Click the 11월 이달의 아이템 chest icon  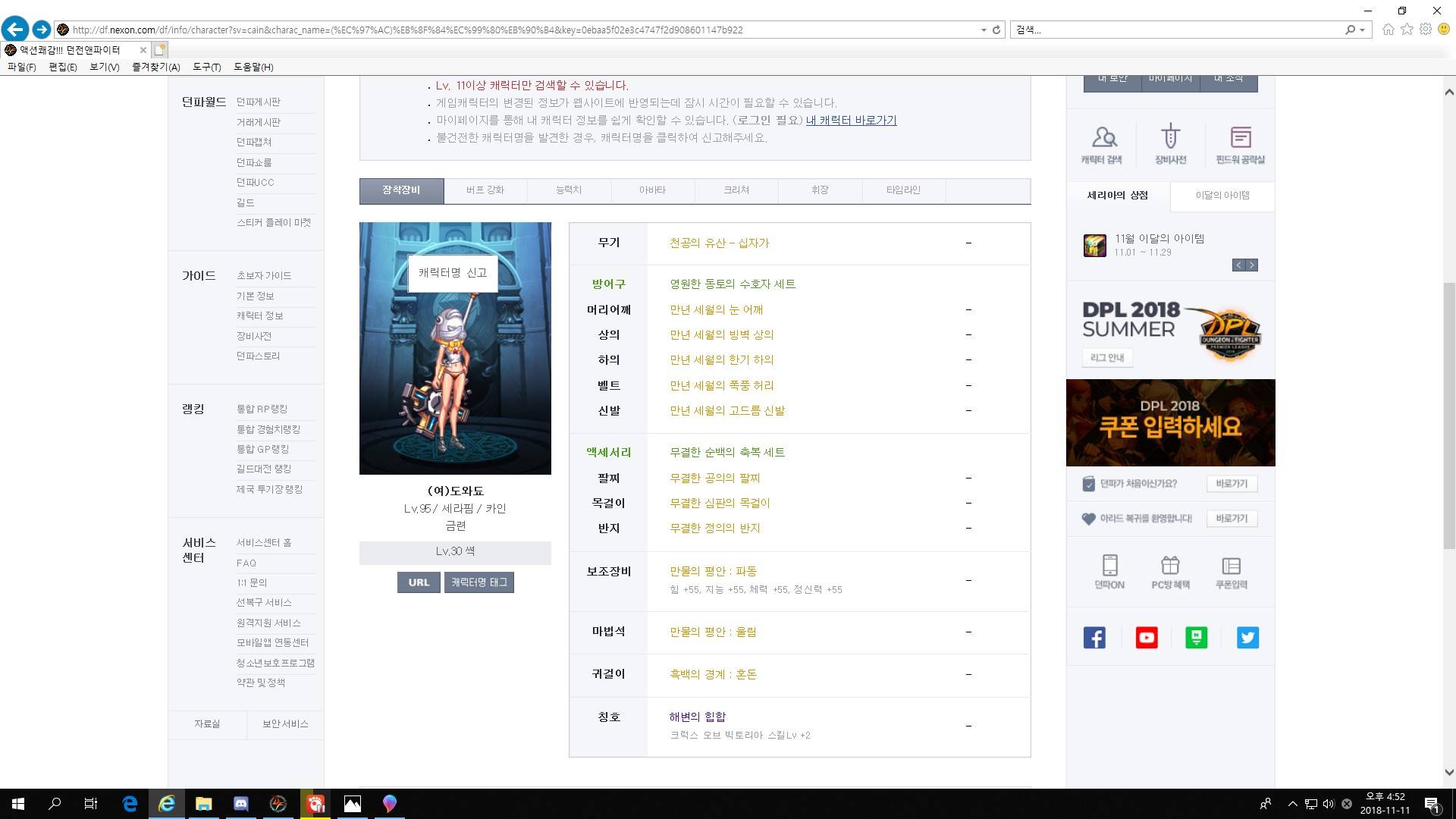pyautogui.click(x=1094, y=245)
